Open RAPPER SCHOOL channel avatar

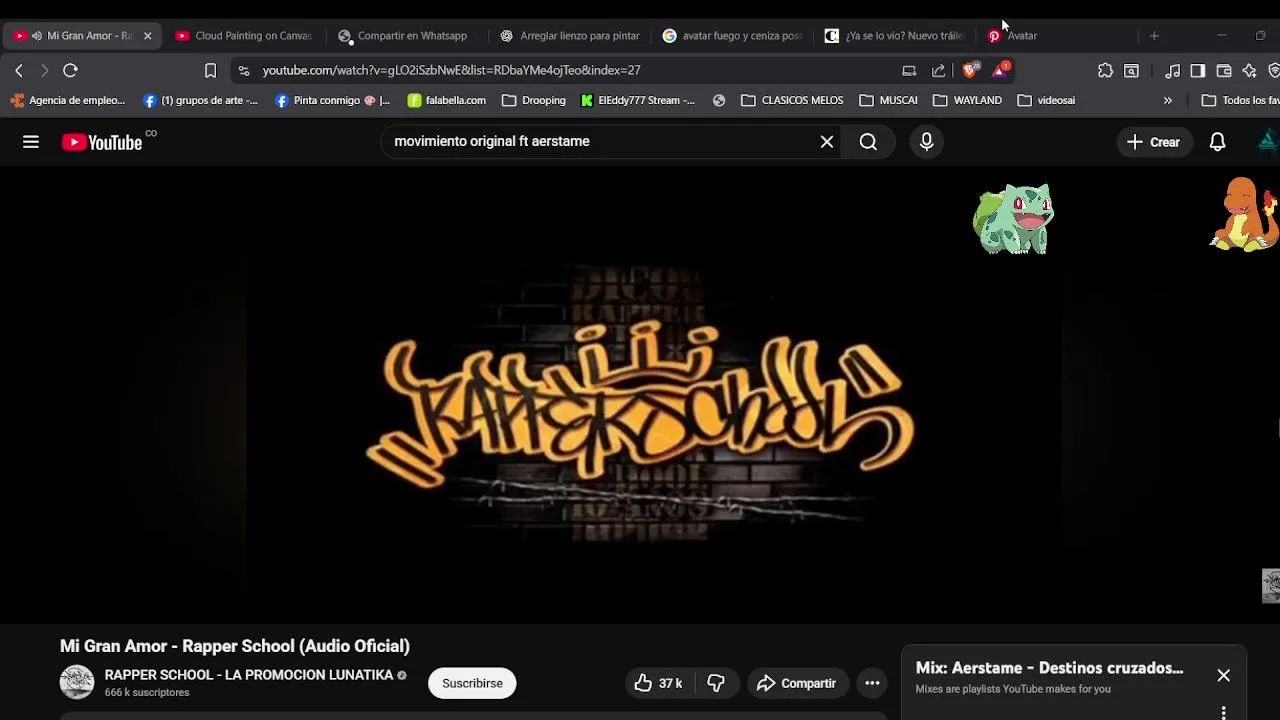pyautogui.click(x=77, y=682)
